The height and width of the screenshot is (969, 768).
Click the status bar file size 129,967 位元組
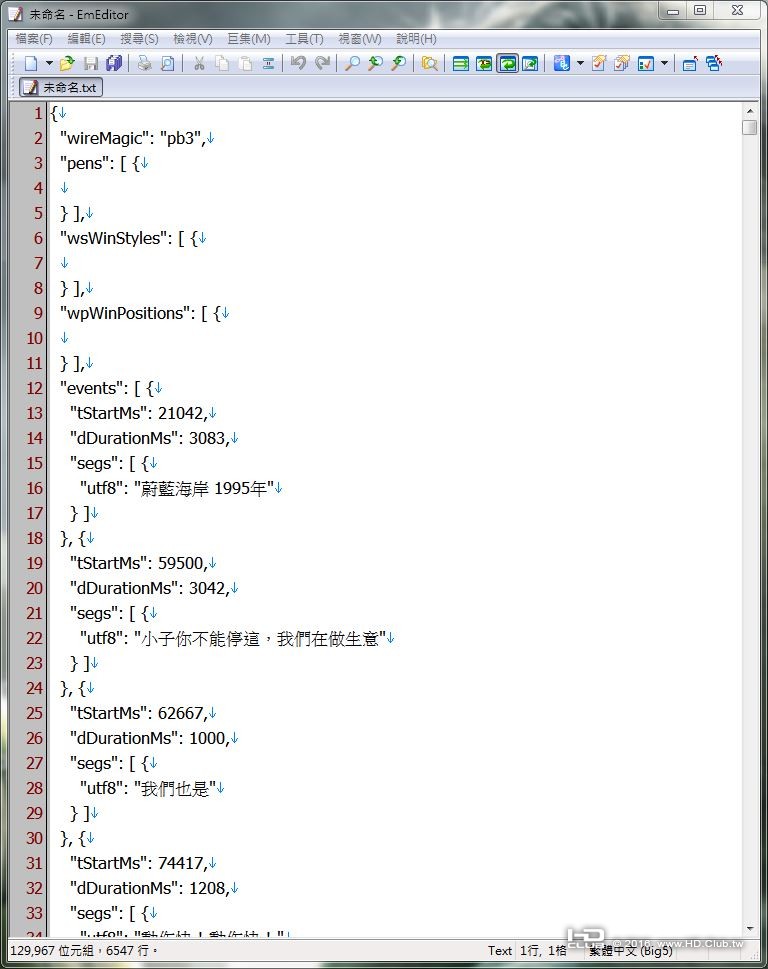point(52,950)
